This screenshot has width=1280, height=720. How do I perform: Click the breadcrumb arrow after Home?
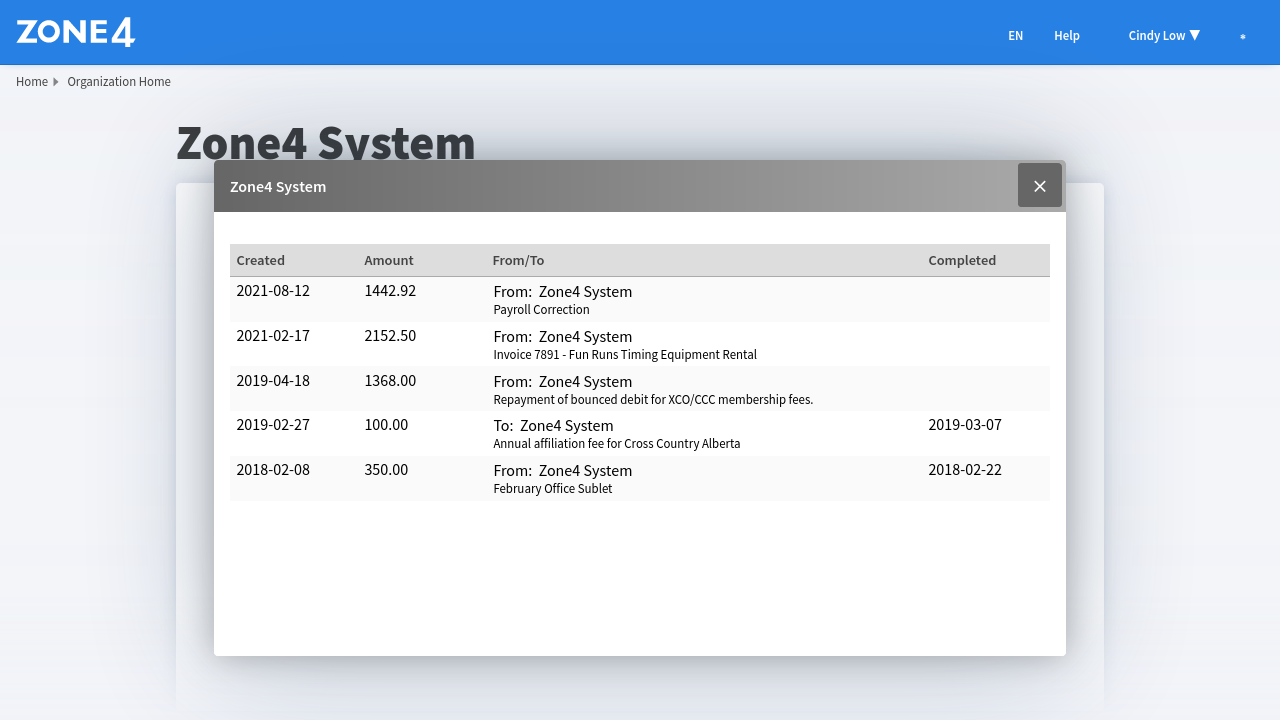pyautogui.click(x=56, y=82)
